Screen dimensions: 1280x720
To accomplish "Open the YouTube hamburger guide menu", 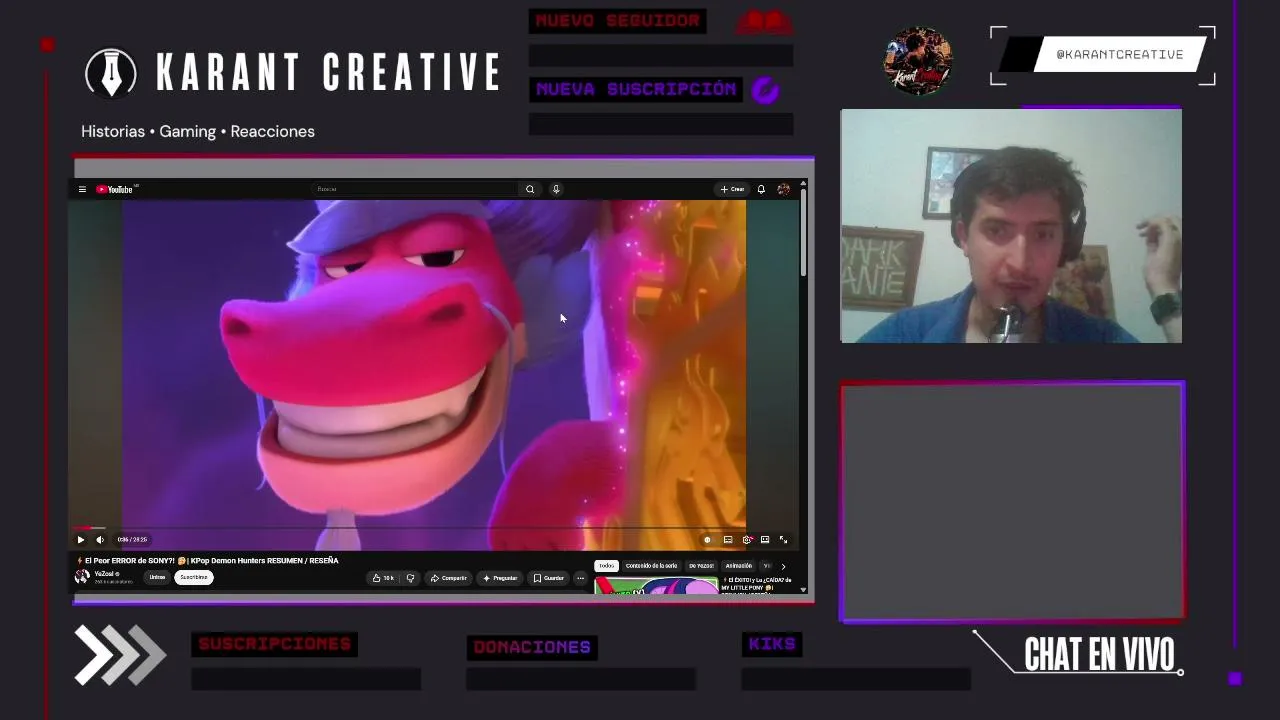I will click(x=82, y=189).
